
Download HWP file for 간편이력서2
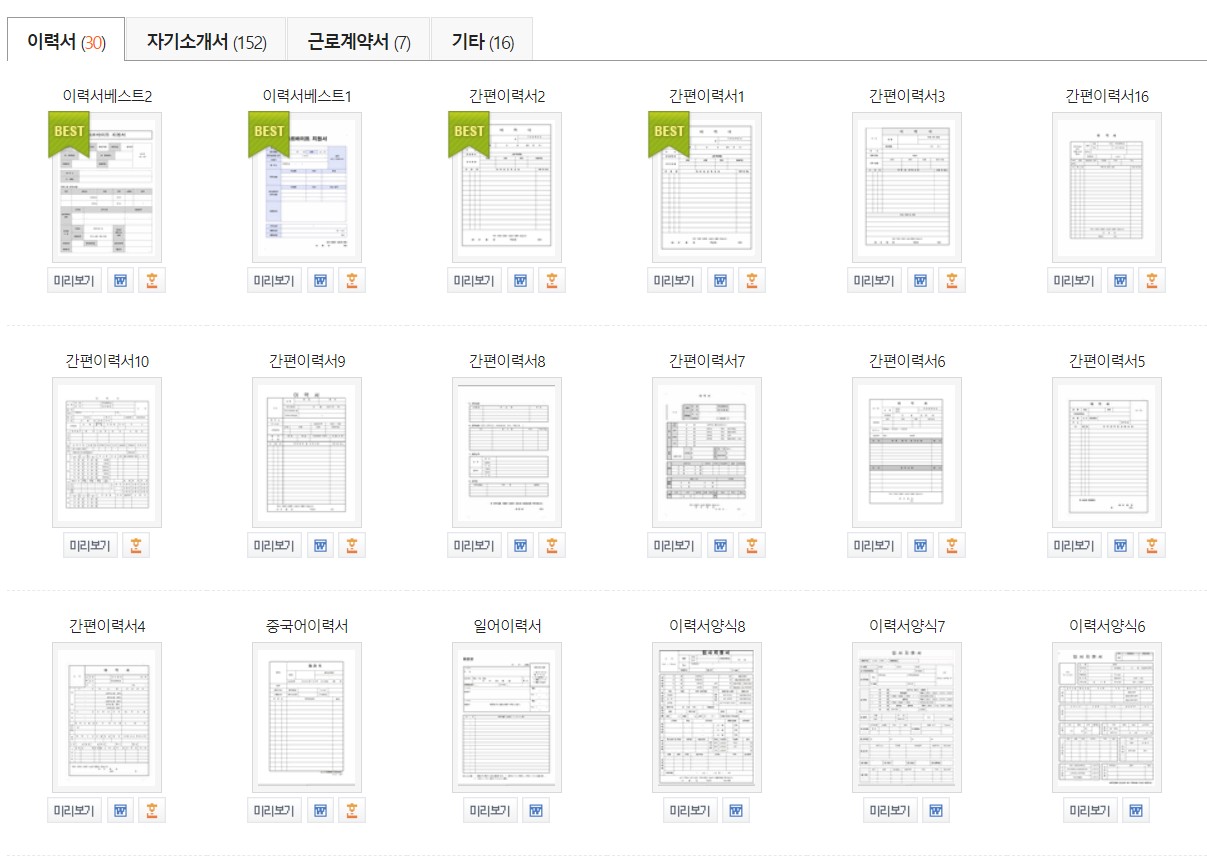552,280
